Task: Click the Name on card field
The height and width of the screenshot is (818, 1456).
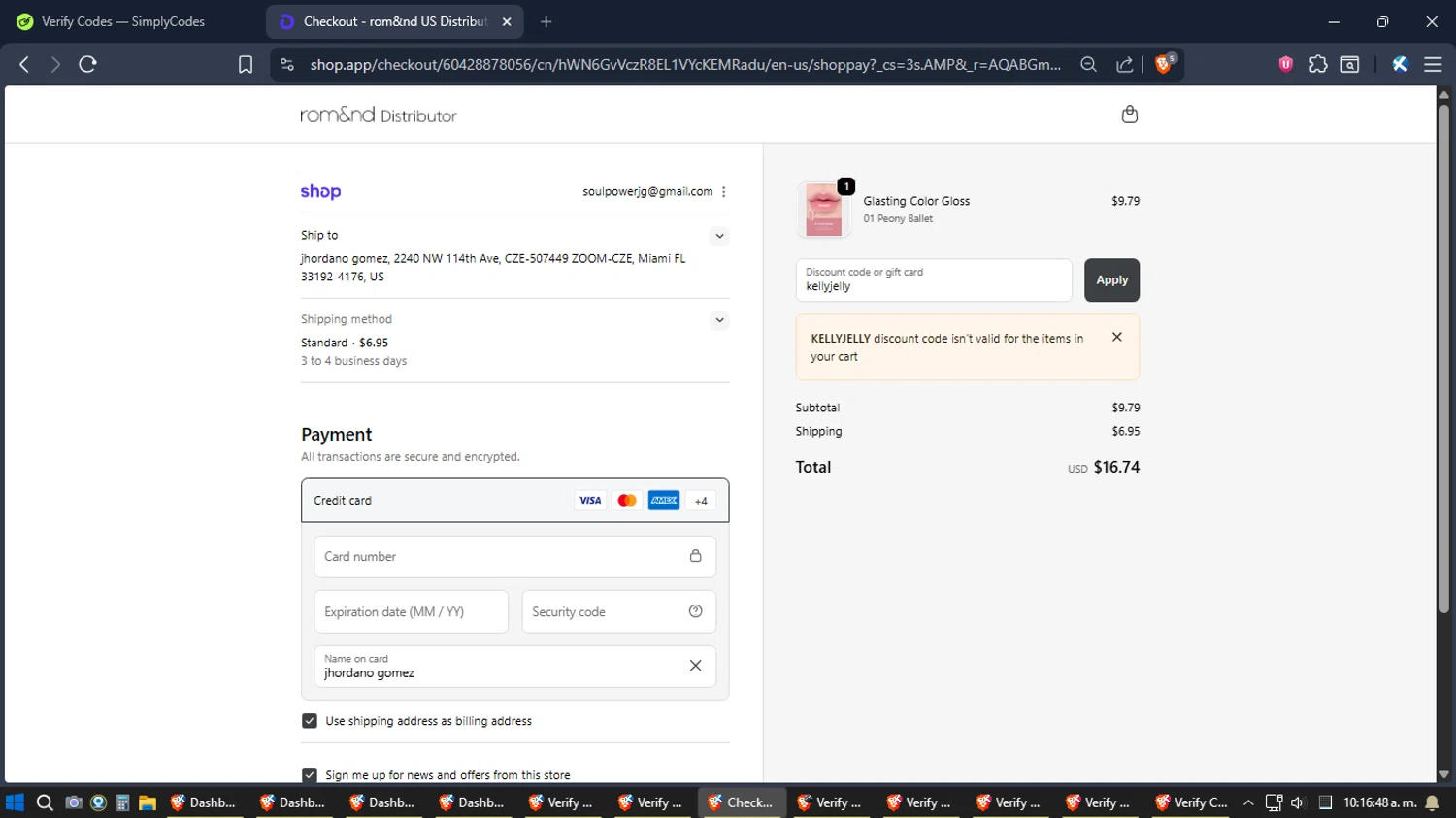Action: [x=514, y=666]
